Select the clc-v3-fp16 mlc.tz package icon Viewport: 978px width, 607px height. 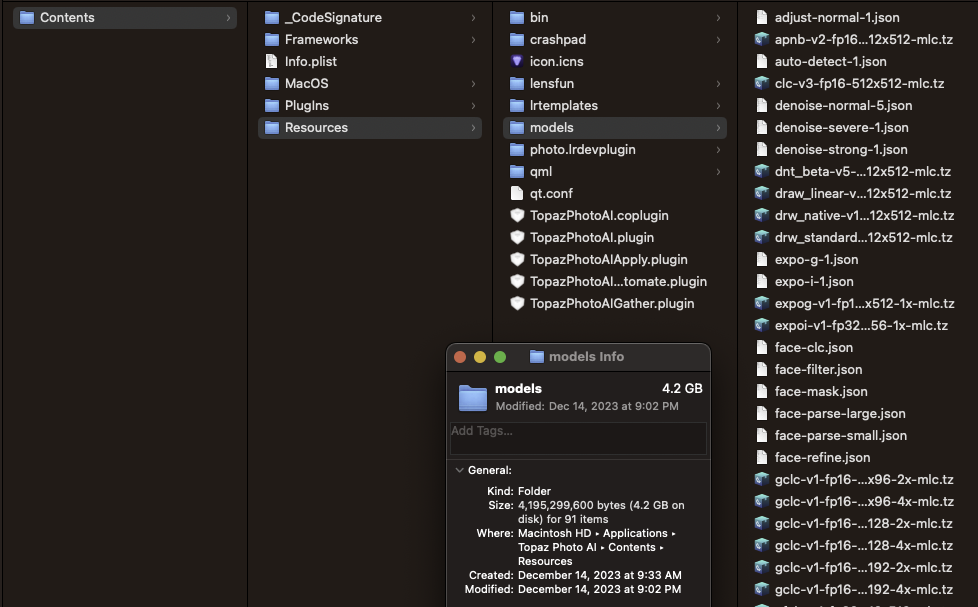(x=762, y=83)
